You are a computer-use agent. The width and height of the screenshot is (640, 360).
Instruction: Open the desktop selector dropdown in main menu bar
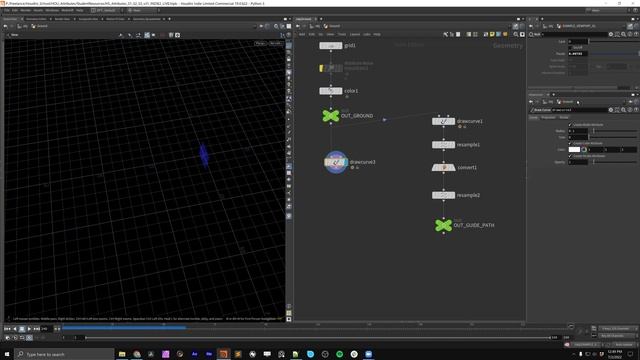(x=106, y=10)
